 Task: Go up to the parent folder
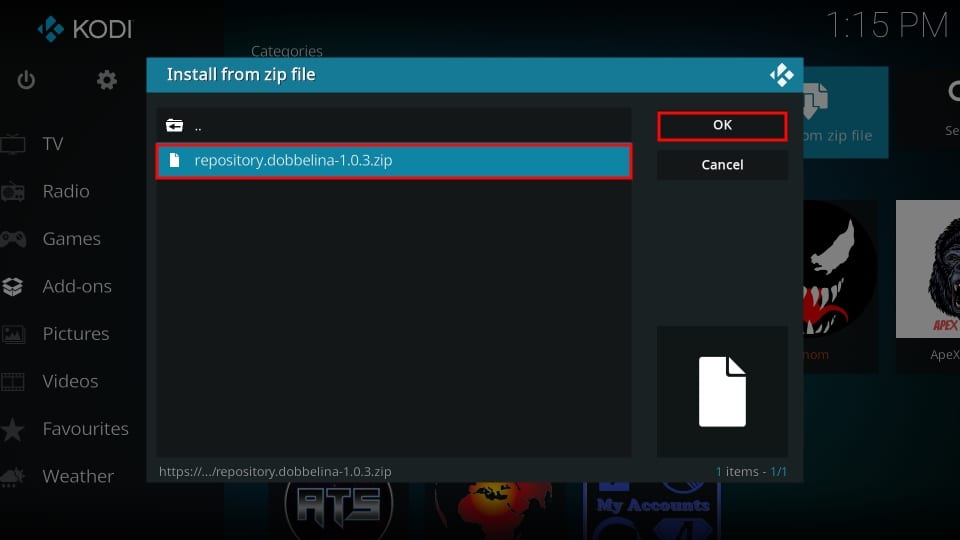pyautogui.click(x=394, y=126)
